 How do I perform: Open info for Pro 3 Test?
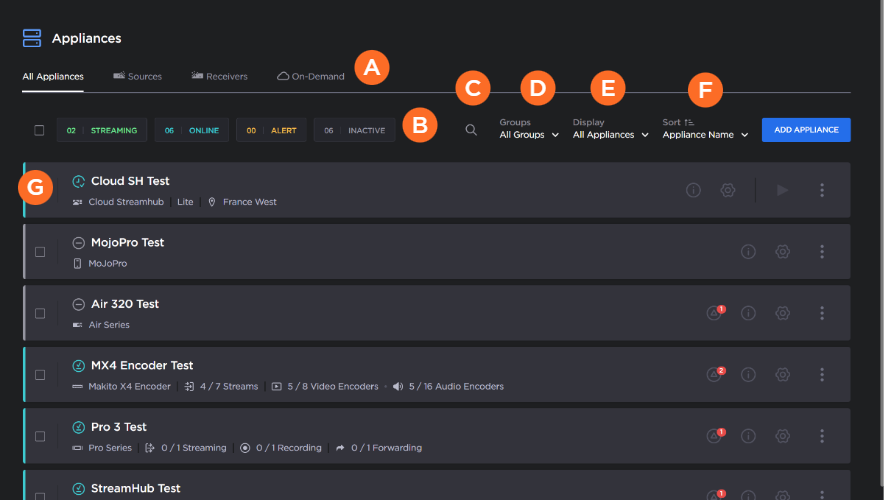point(748,436)
